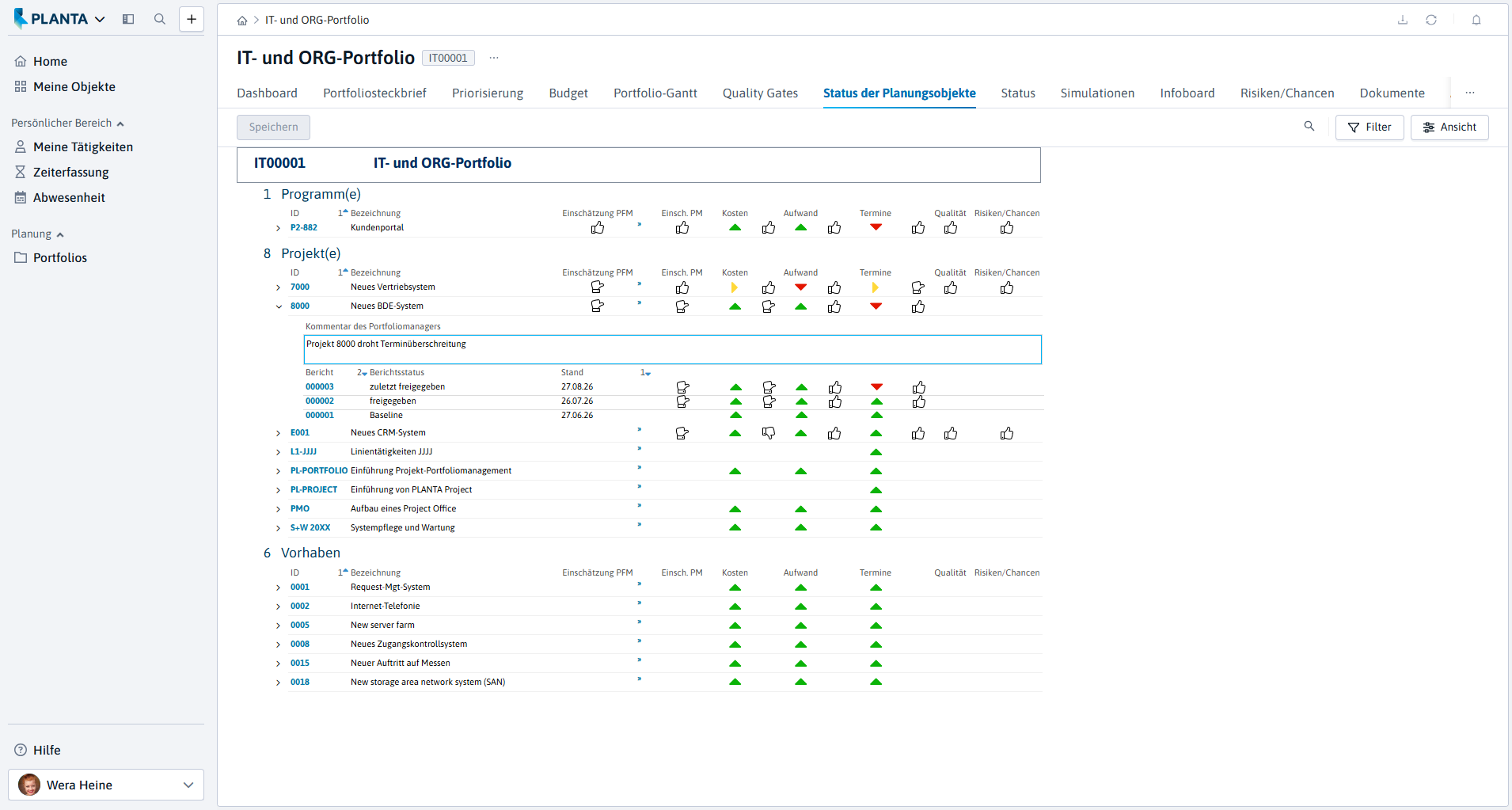Toggle the sidebar panel icon
1512x810 pixels.
(x=128, y=19)
